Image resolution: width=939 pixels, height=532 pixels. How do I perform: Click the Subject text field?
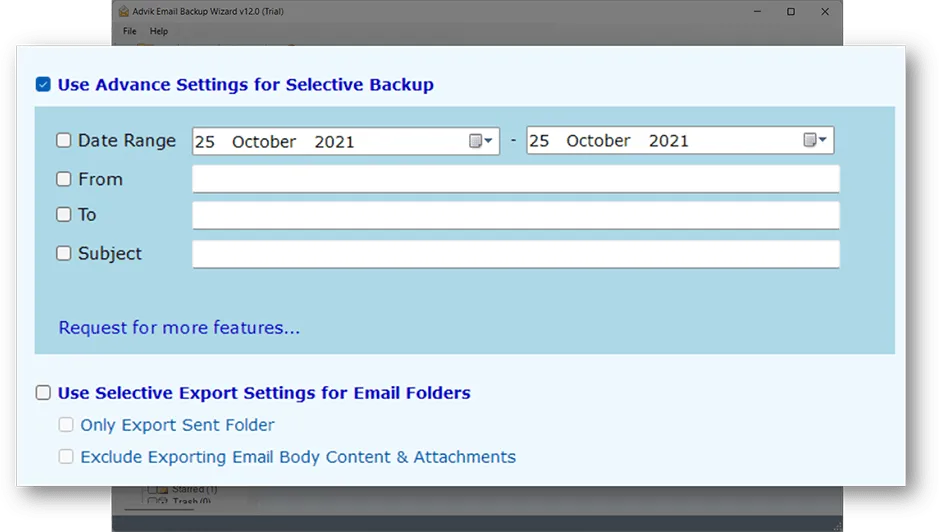coord(515,254)
